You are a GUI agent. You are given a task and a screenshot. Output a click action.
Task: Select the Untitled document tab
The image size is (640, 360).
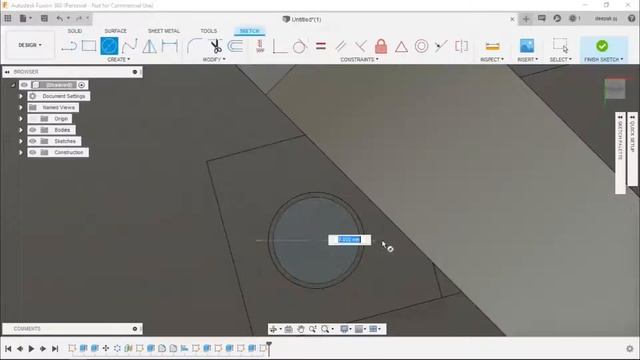(x=302, y=19)
